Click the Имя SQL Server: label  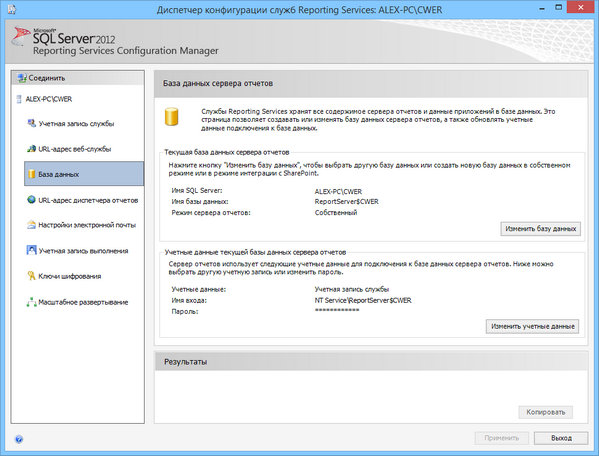(x=197, y=190)
